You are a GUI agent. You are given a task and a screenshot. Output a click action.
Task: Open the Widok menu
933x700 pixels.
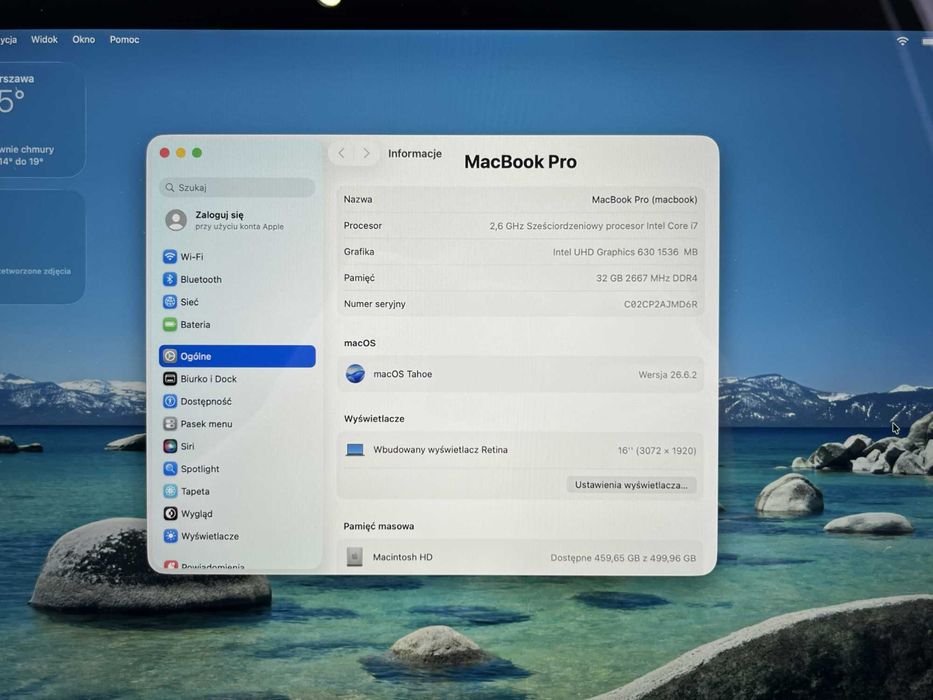44,39
